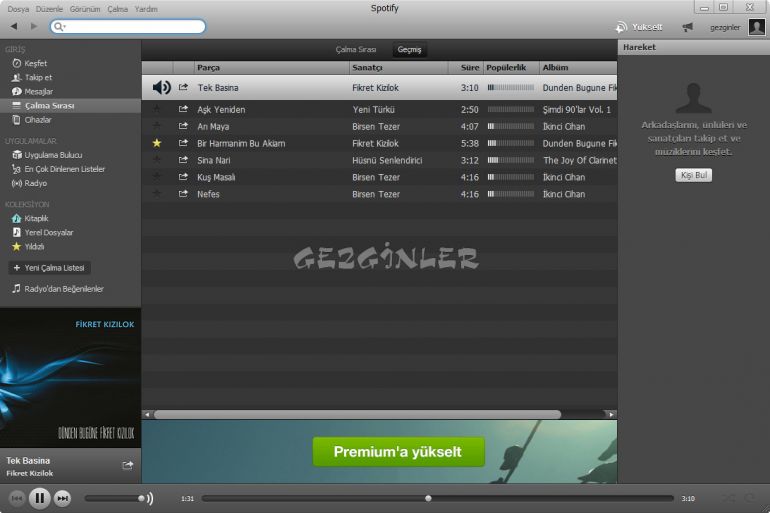Open the gezginler user profile
This screenshot has height=513, width=770.
(x=737, y=27)
